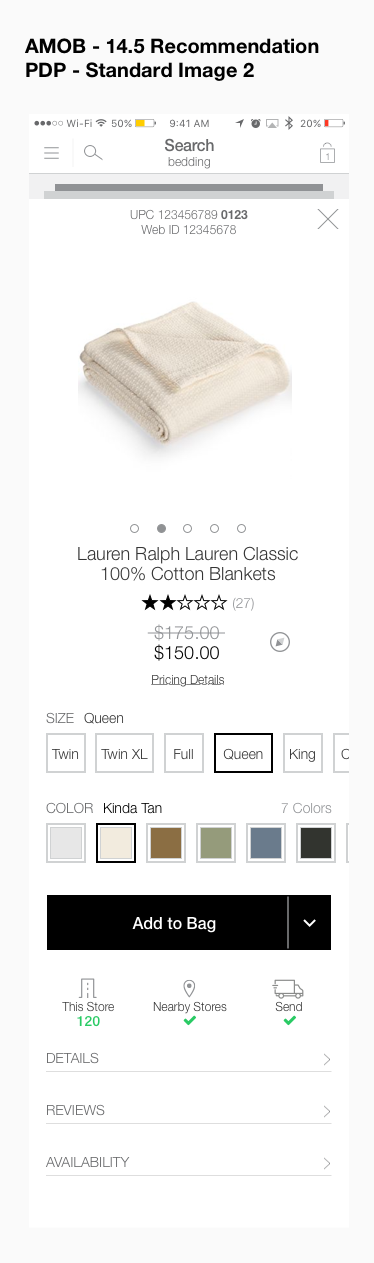Tap the Send delivery truck icon
This screenshot has height=1263, width=374.
[x=288, y=988]
